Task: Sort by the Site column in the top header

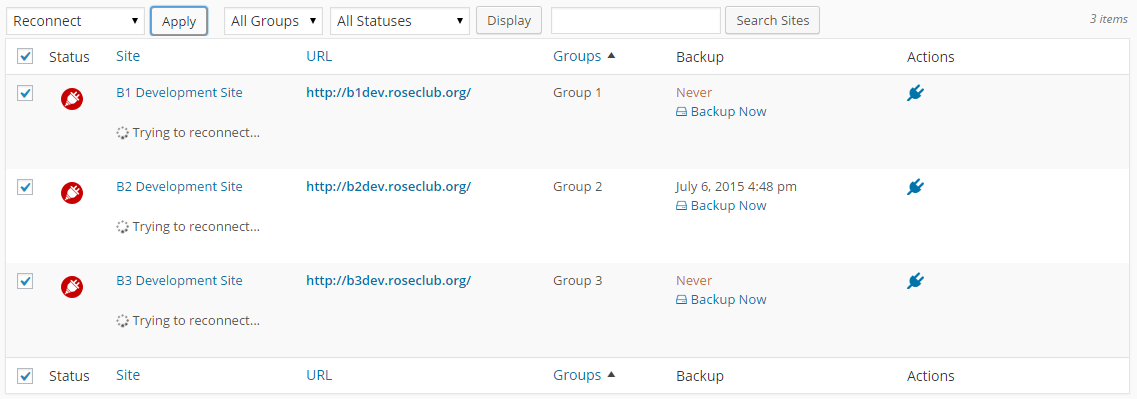Action: tap(128, 56)
